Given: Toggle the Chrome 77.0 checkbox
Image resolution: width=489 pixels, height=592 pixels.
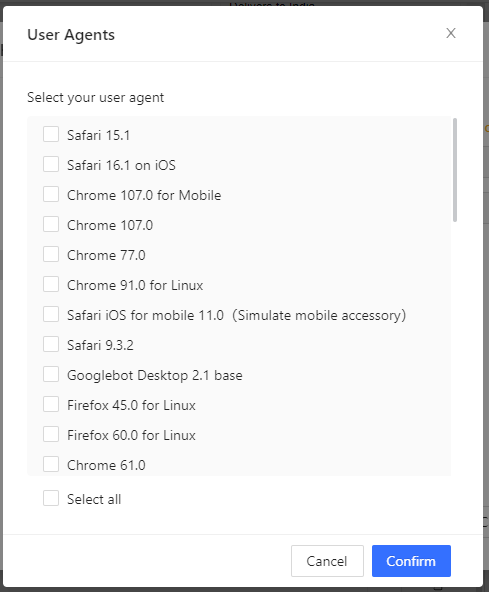Looking at the screenshot, I should (x=51, y=254).
